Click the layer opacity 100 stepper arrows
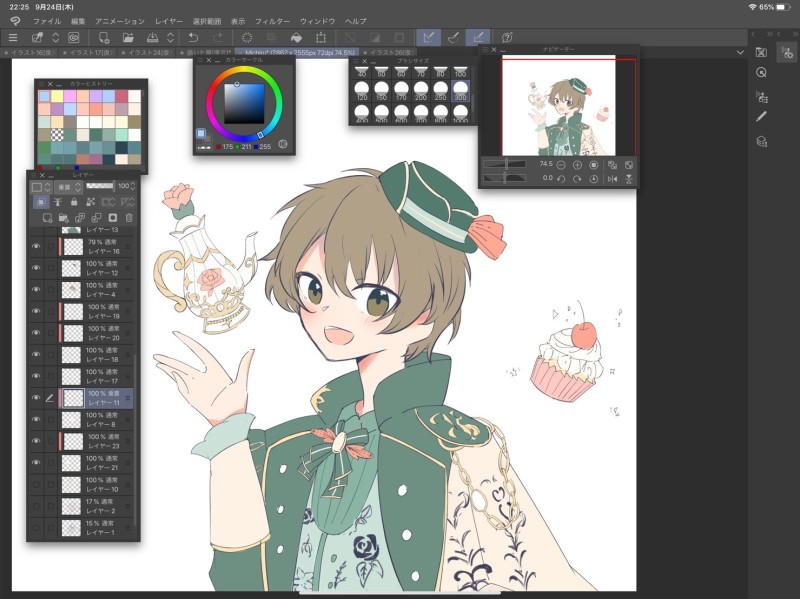The height and width of the screenshot is (599, 800). tap(133, 186)
